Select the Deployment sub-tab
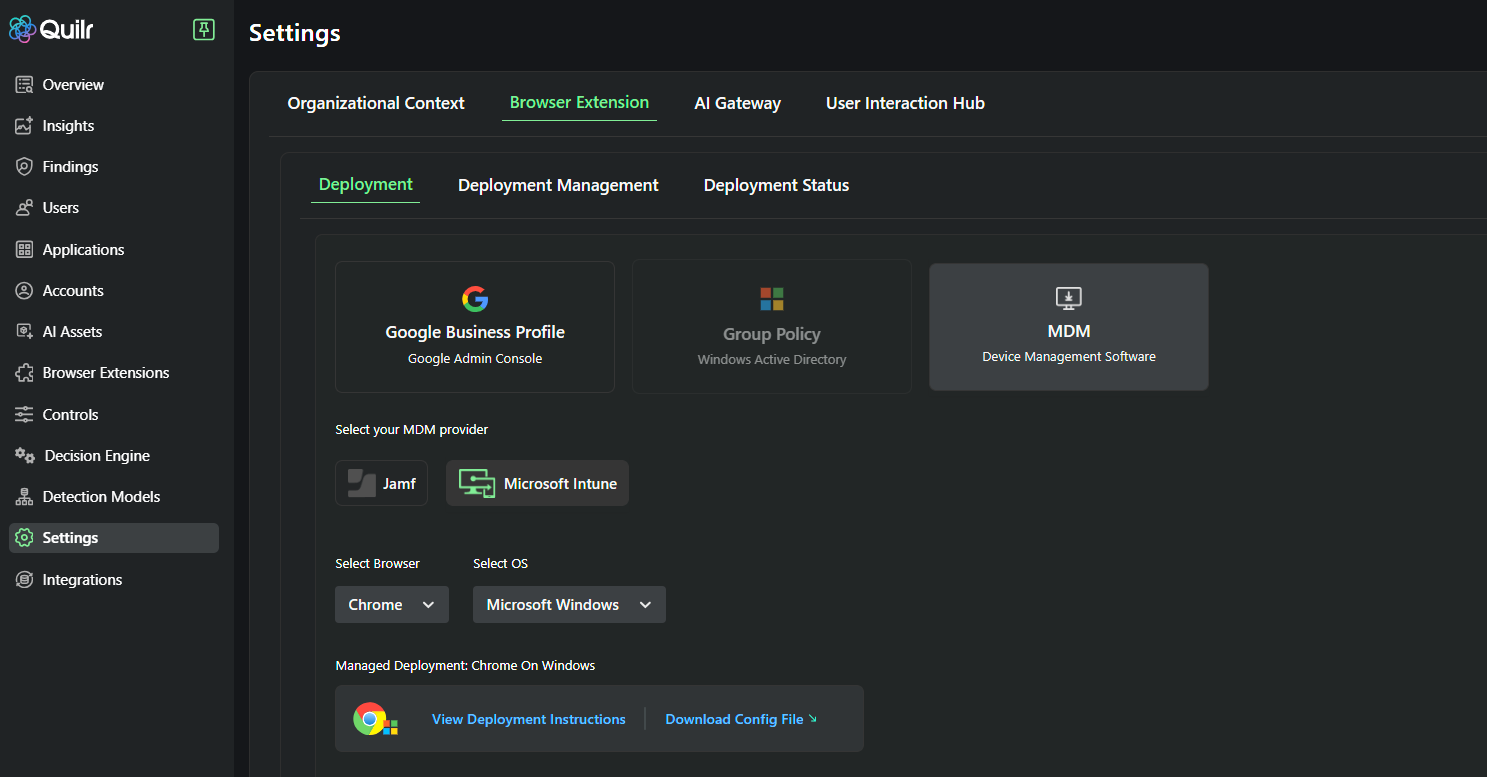The width and height of the screenshot is (1487, 777). coord(366,185)
